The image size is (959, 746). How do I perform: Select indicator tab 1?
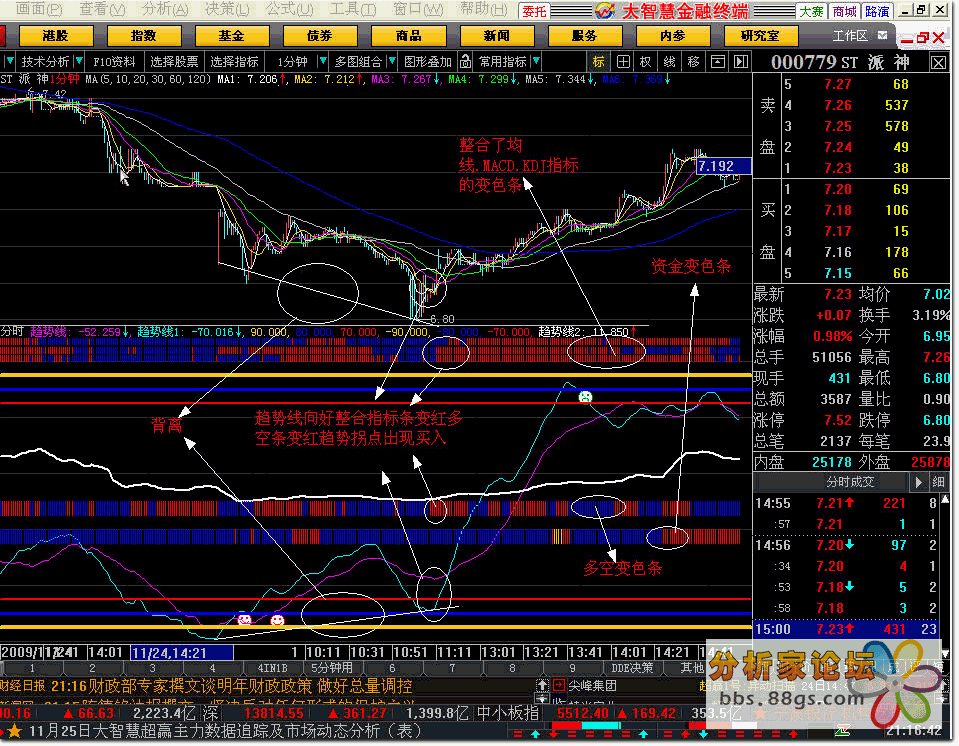coord(32,668)
